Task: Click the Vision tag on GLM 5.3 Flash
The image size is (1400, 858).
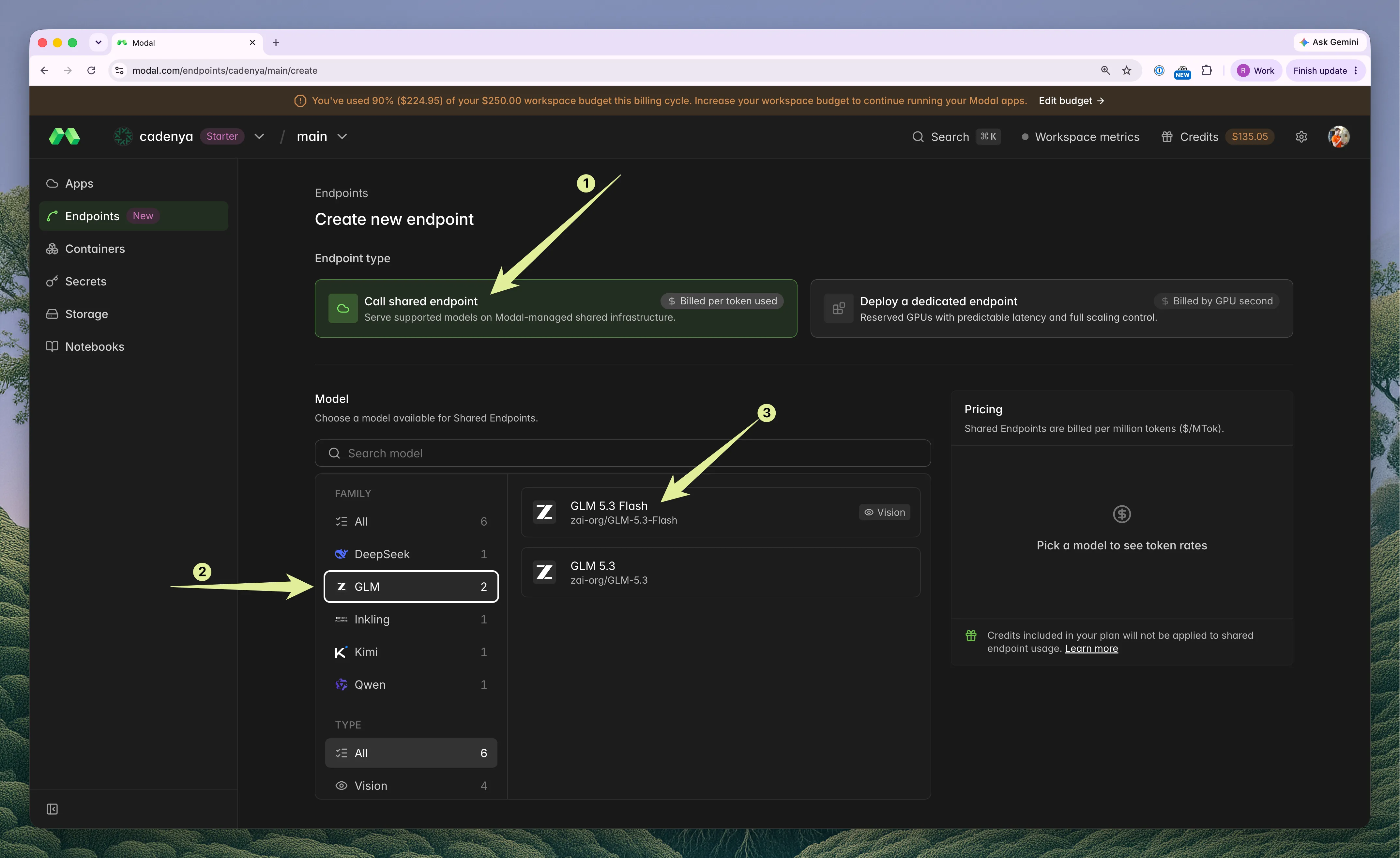Action: tap(884, 512)
